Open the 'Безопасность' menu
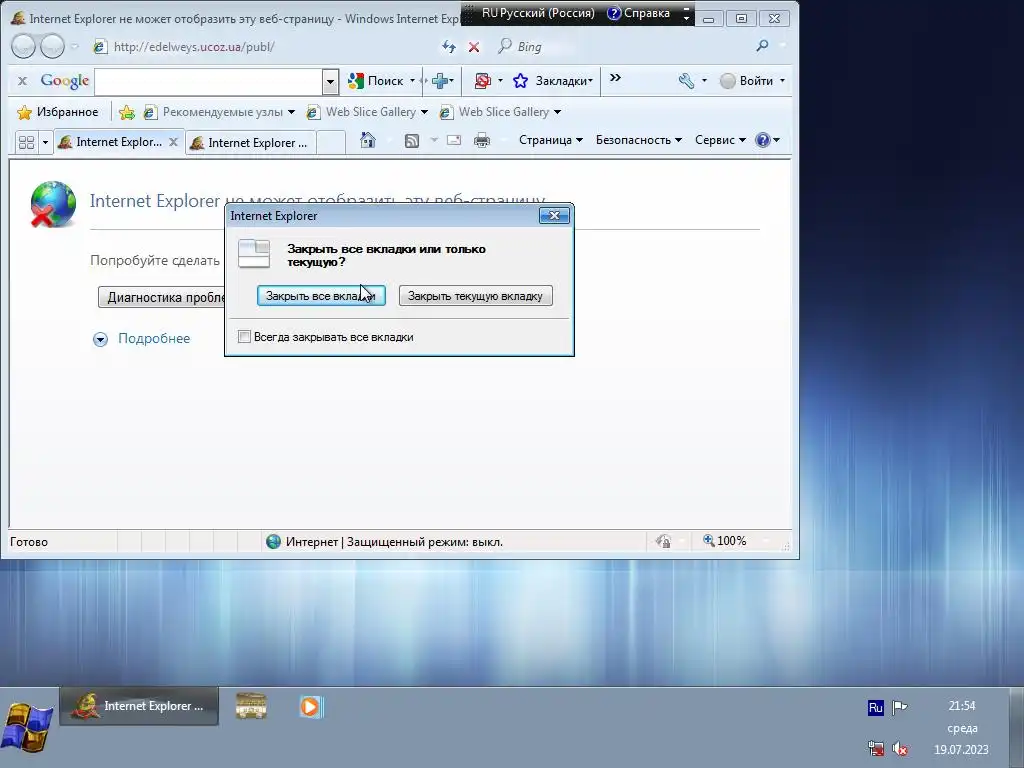 (x=638, y=140)
